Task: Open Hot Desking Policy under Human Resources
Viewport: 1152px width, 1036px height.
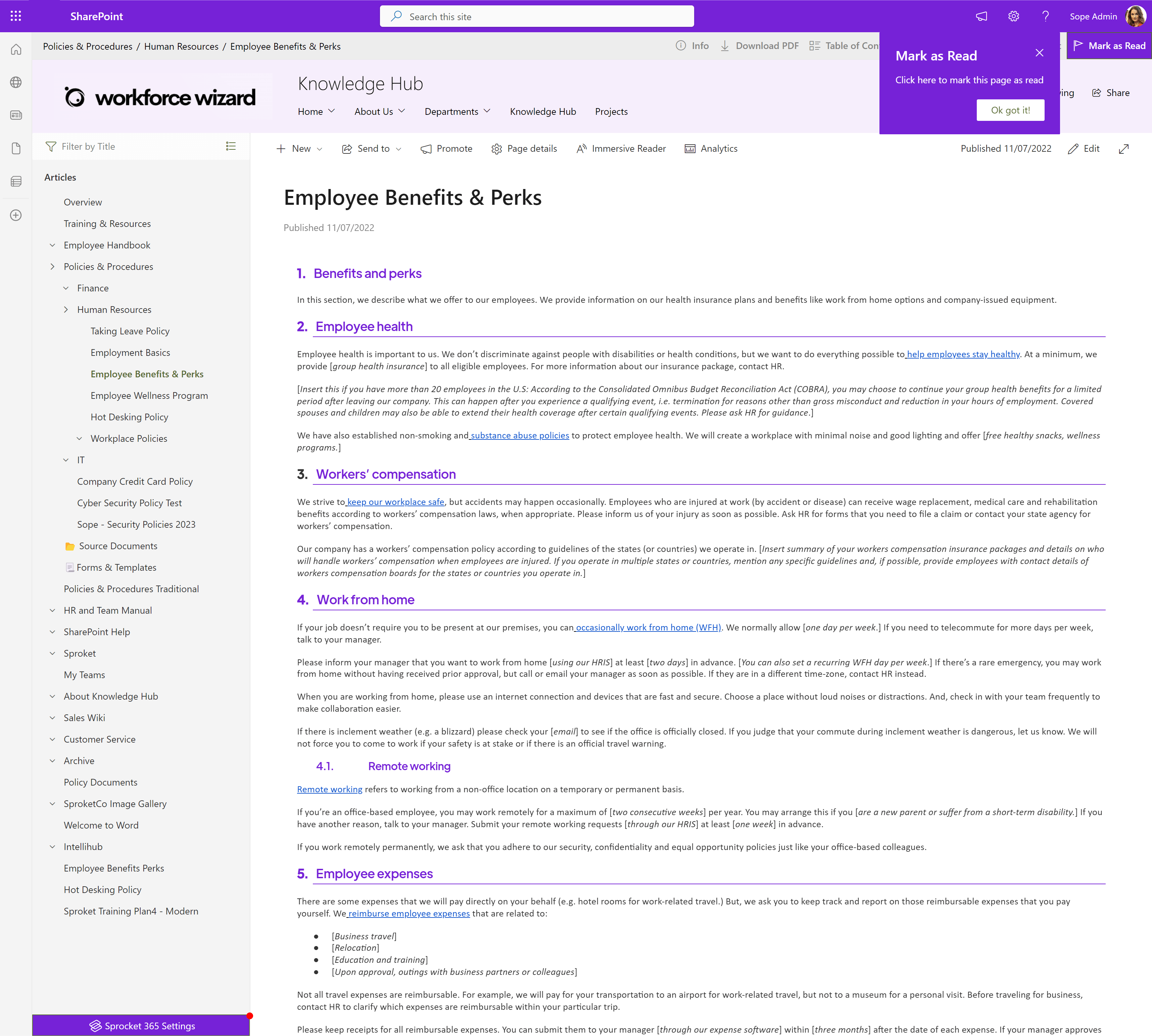Action: (129, 417)
